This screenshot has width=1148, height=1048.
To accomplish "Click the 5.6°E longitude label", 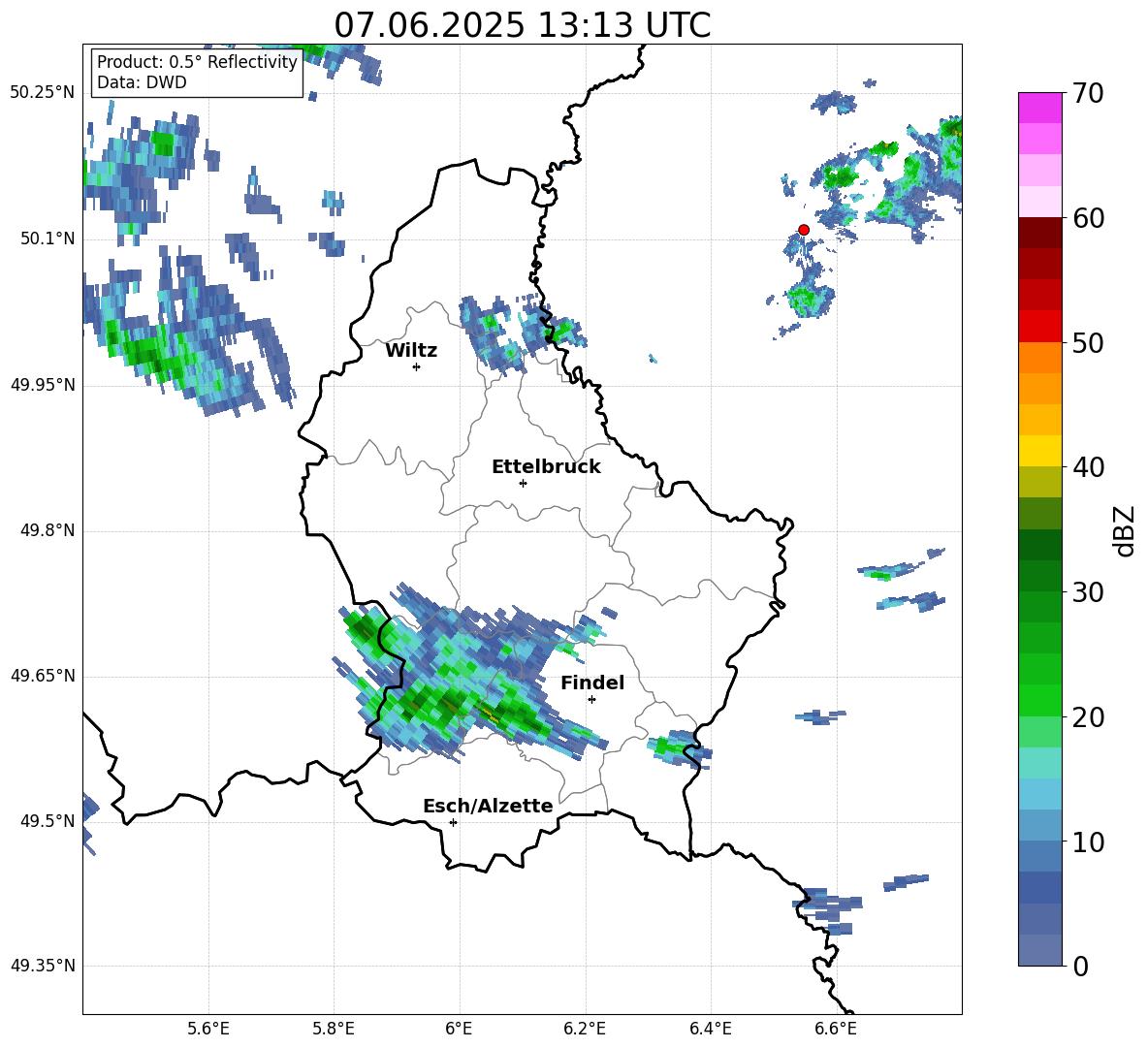I will [x=208, y=1029].
